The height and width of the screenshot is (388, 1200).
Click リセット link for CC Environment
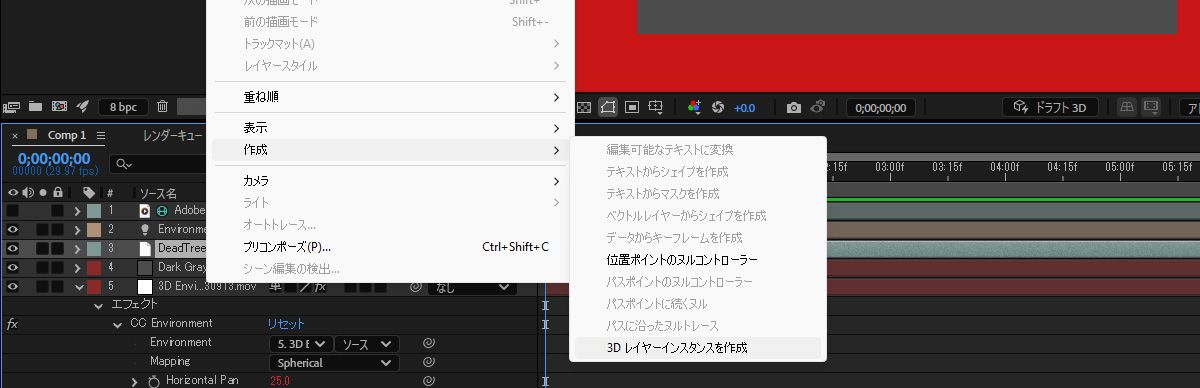click(286, 324)
